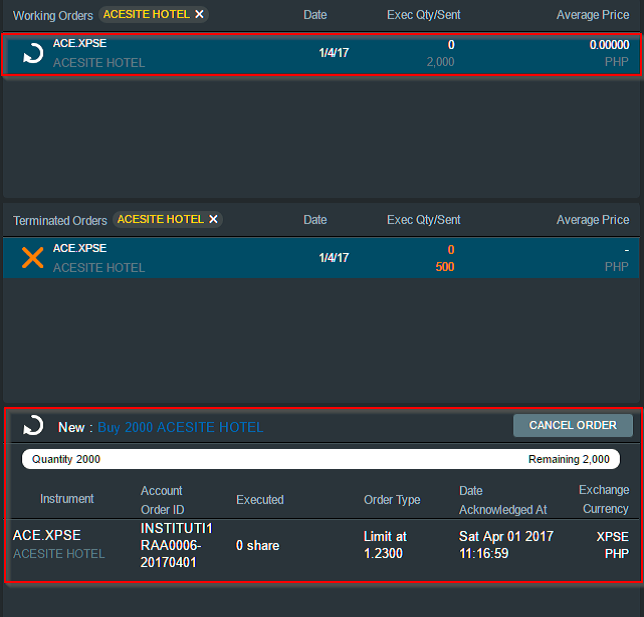Click the CANCEL ORDER button

click(573, 425)
